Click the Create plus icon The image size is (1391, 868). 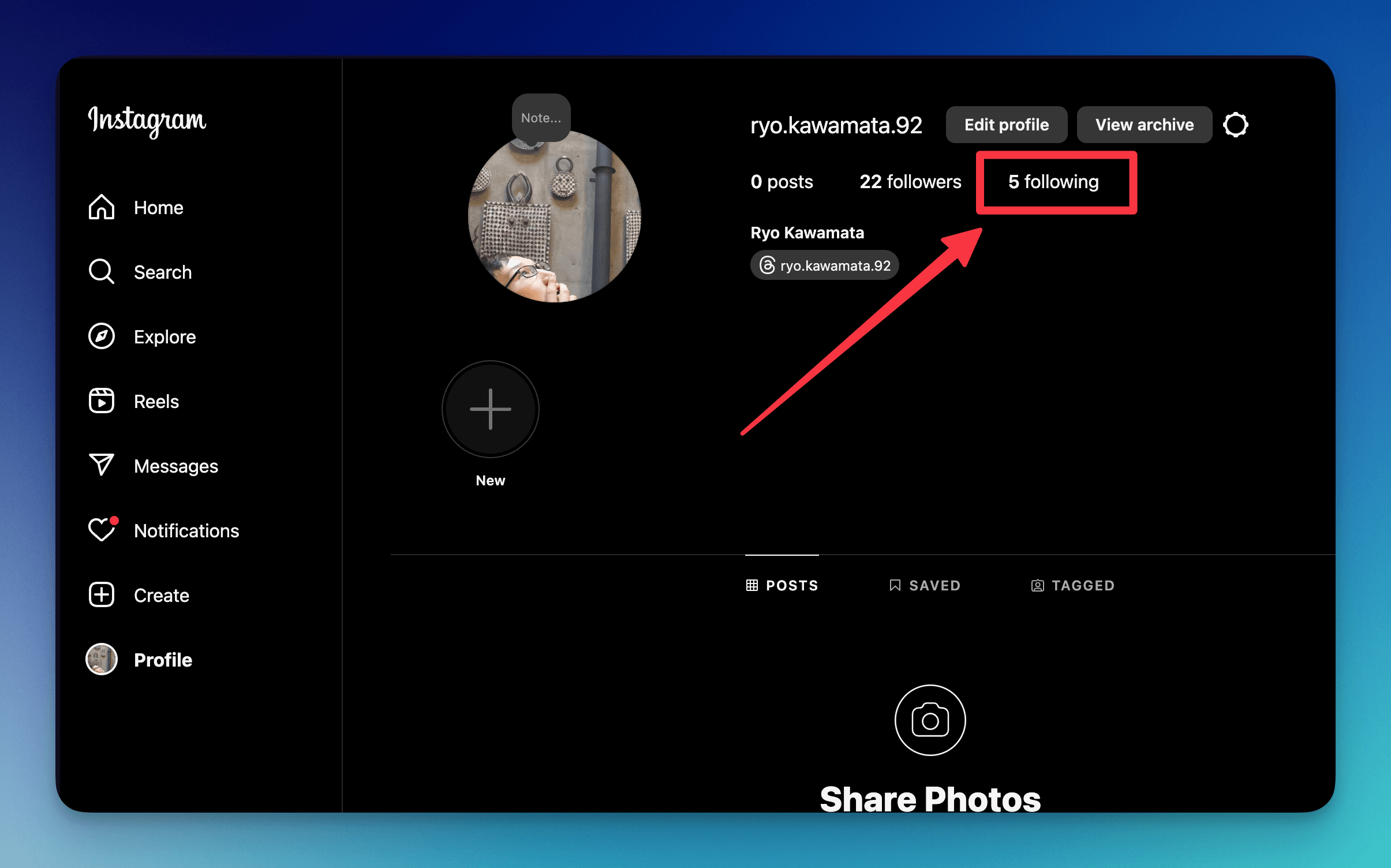[101, 595]
